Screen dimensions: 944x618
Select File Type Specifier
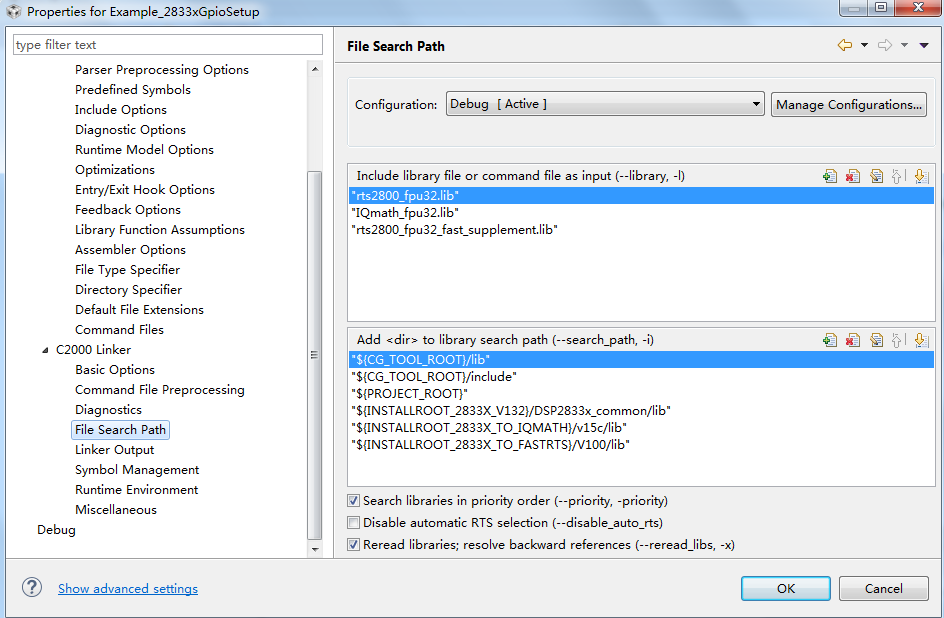pos(127,270)
